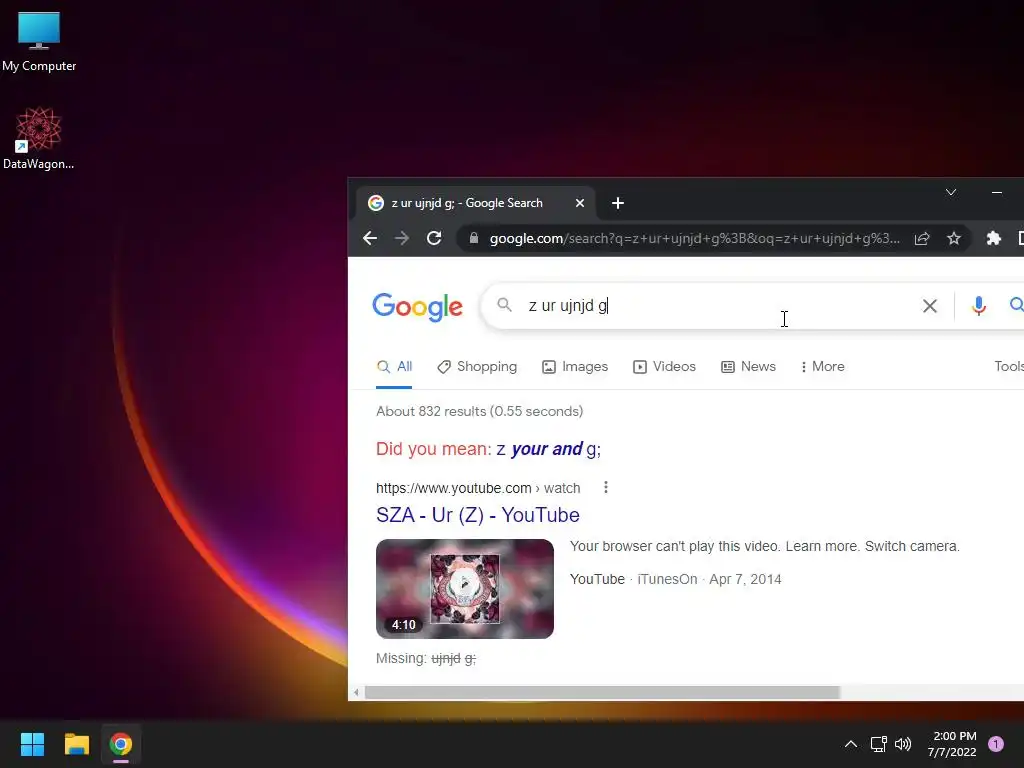The height and width of the screenshot is (768, 1024).
Task: Click the Chrome forward arrow
Action: [402, 238]
